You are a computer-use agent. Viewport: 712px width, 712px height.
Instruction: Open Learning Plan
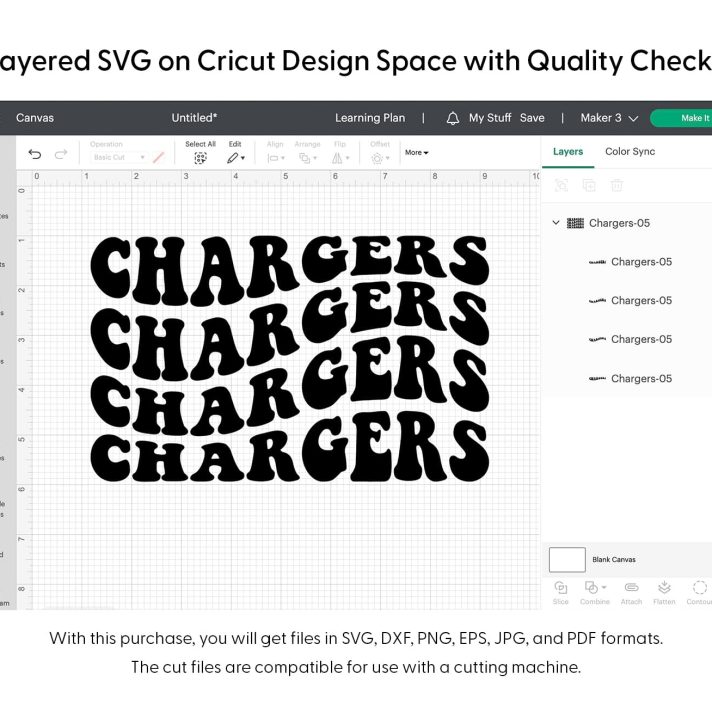(x=370, y=118)
